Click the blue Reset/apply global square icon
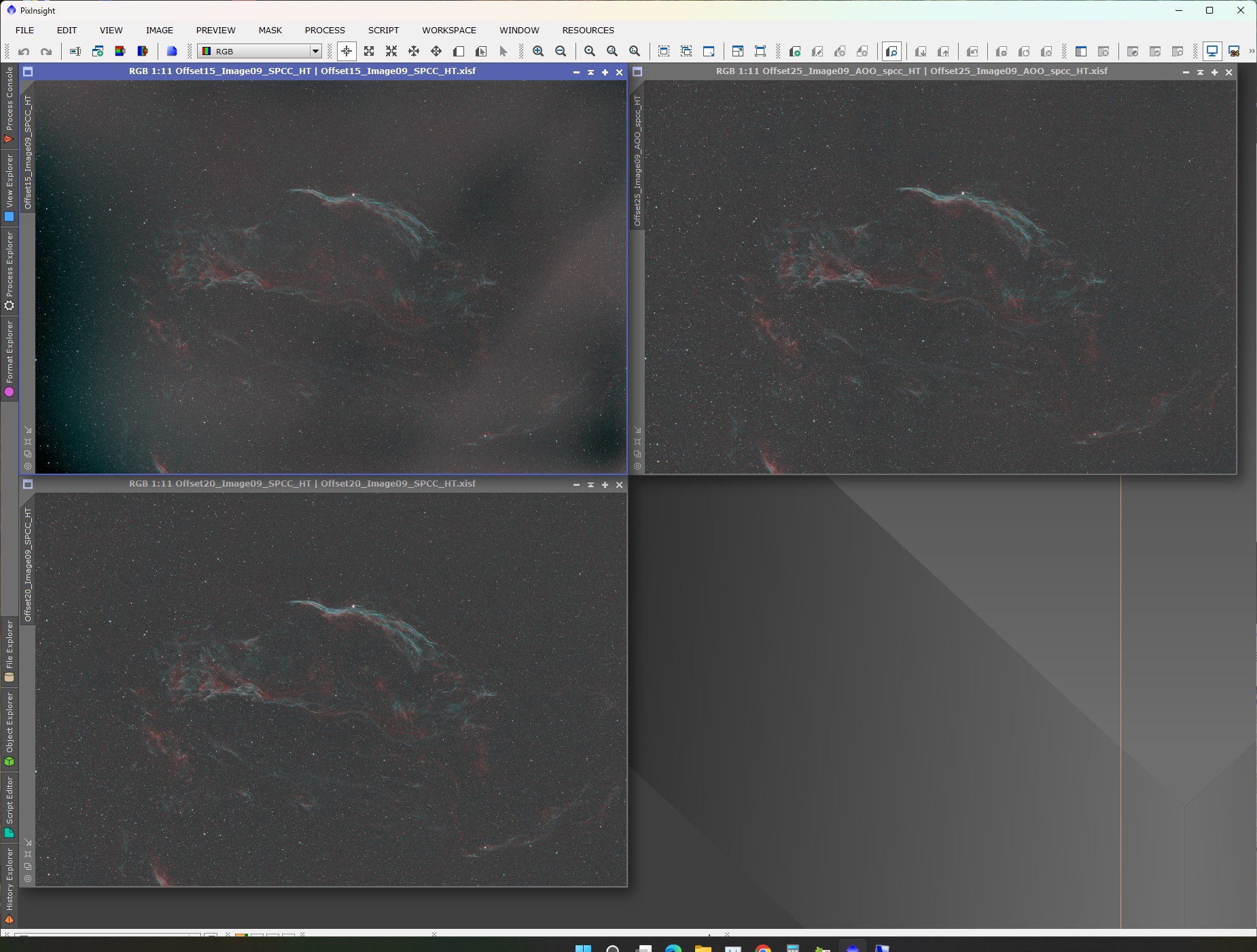Image resolution: width=1257 pixels, height=952 pixels. [172, 52]
